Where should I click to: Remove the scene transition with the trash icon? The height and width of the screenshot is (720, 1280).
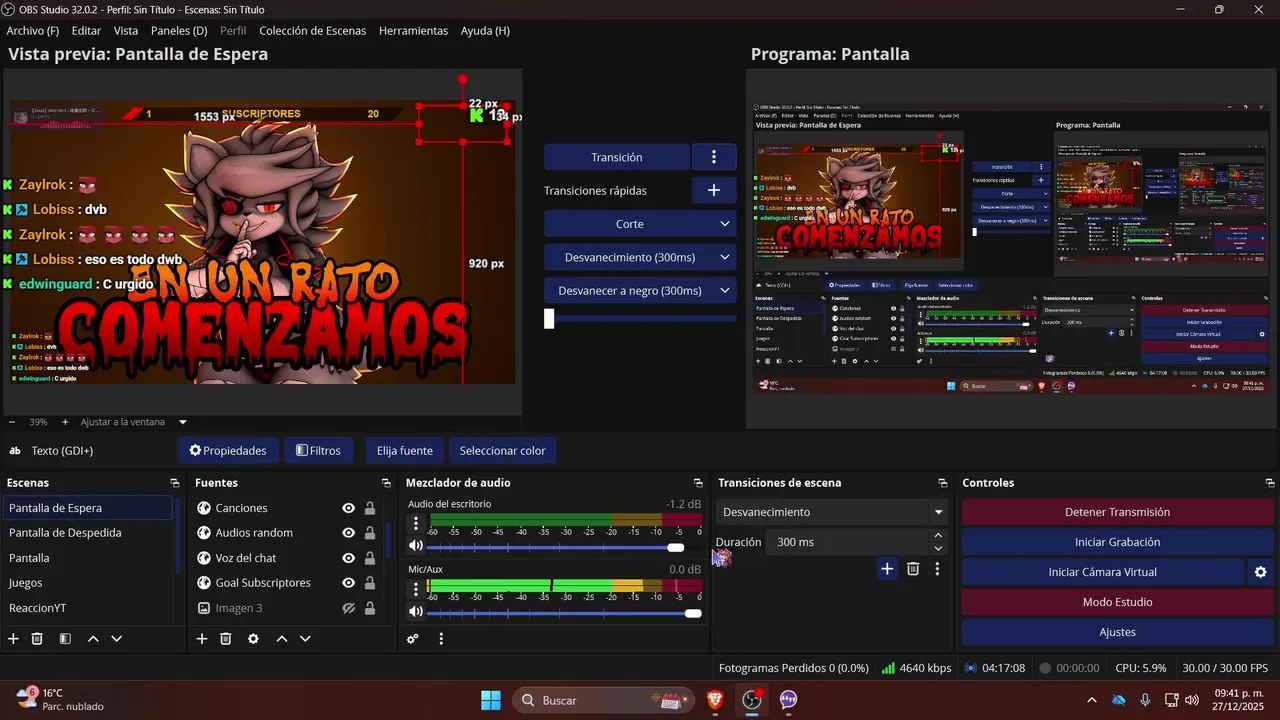[913, 569]
